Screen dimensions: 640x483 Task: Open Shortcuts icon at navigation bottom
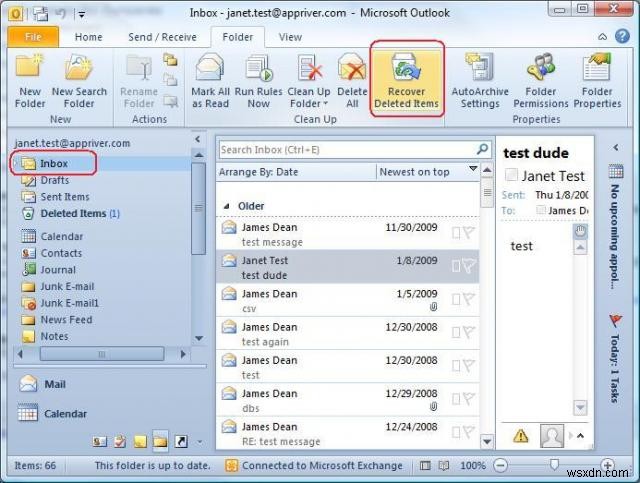181,441
